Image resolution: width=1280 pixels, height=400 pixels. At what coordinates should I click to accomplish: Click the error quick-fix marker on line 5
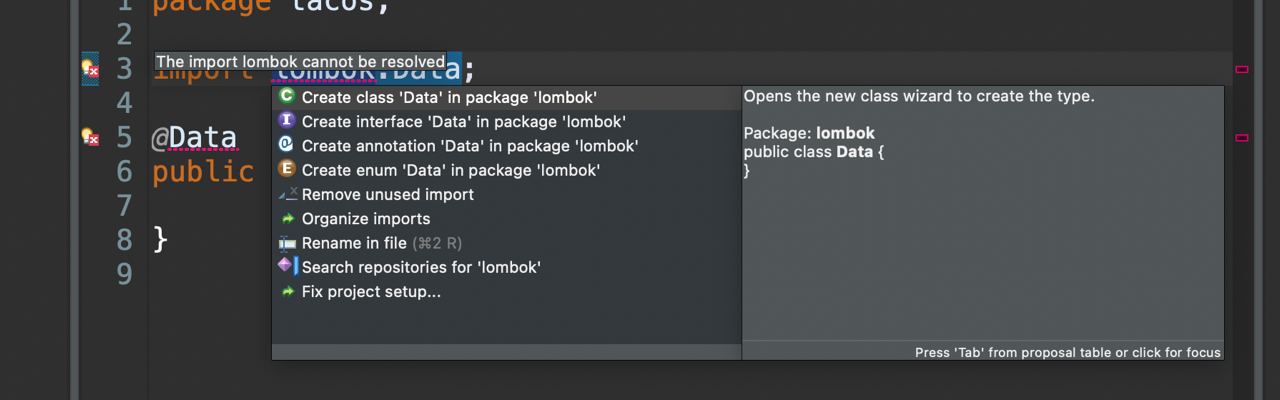pos(90,137)
